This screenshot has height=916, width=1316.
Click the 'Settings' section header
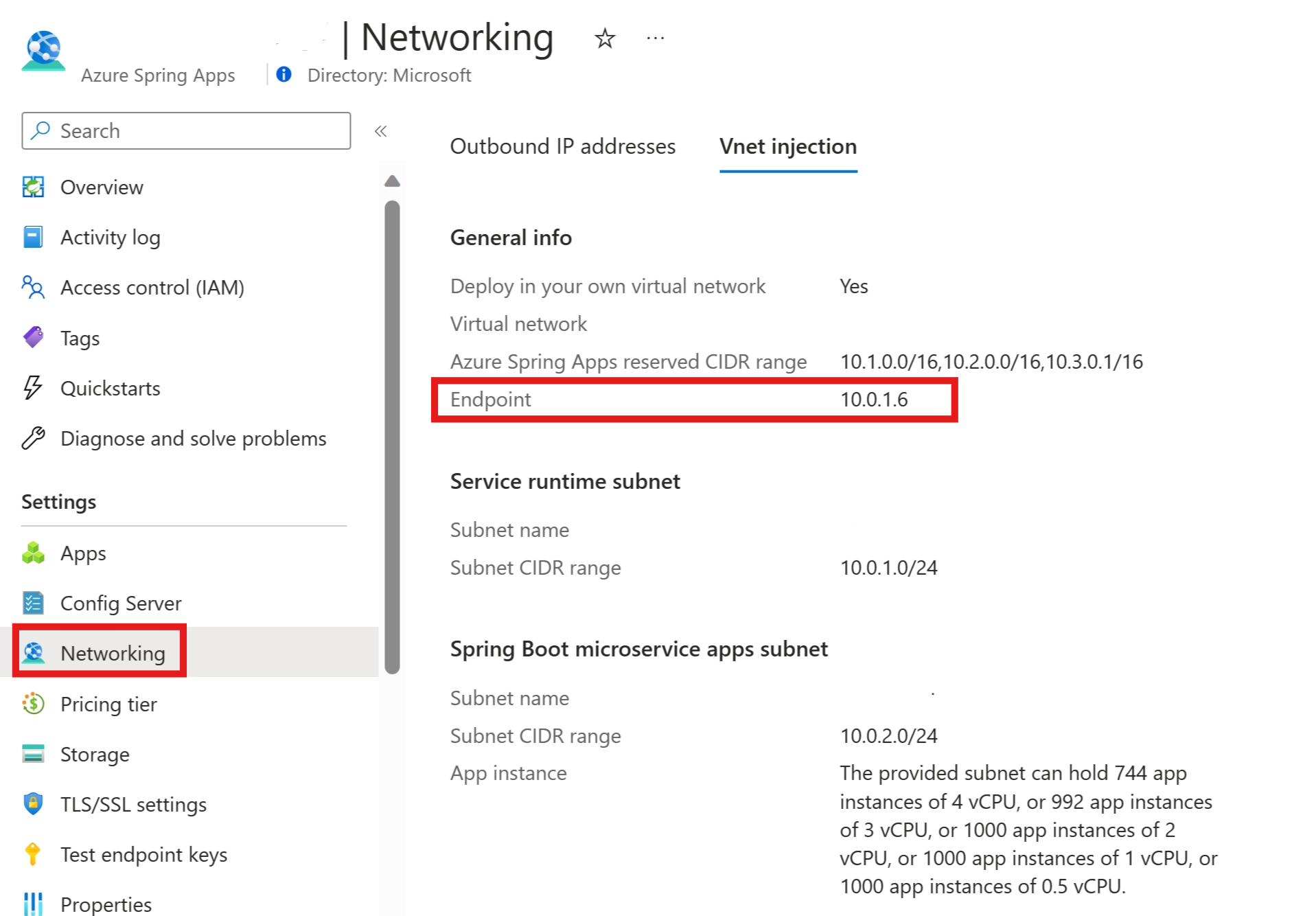tap(58, 502)
